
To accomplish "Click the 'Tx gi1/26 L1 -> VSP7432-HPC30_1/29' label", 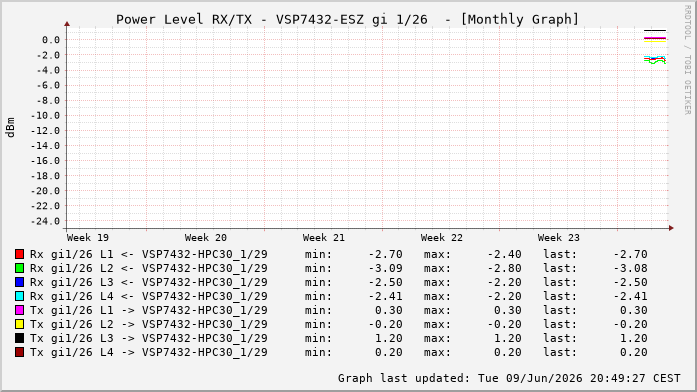I will click(x=148, y=310).
